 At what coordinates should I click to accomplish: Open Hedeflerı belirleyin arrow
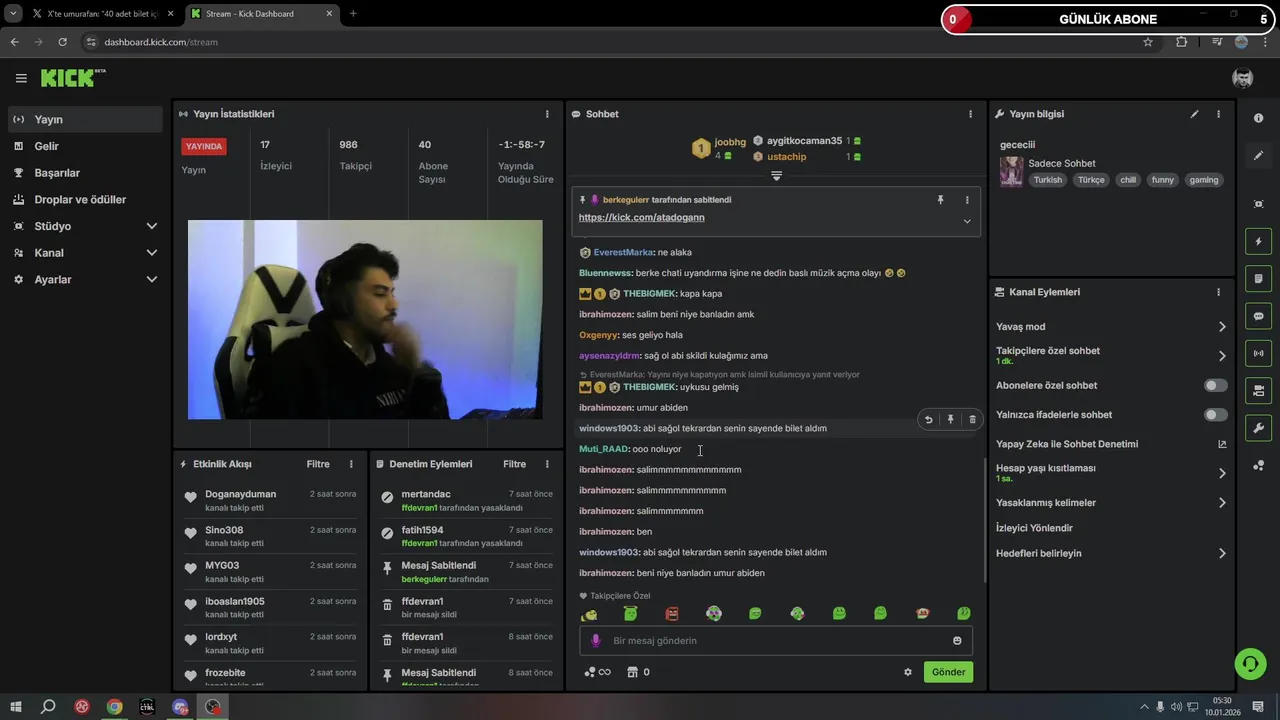1222,553
